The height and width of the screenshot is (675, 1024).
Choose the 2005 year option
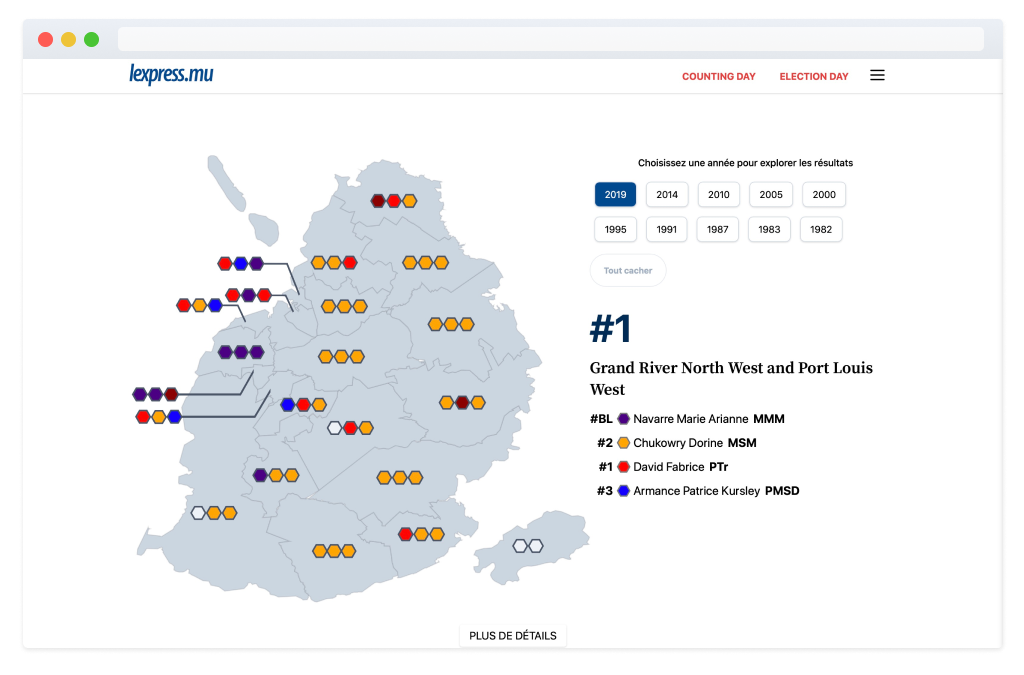pyautogui.click(x=770, y=195)
